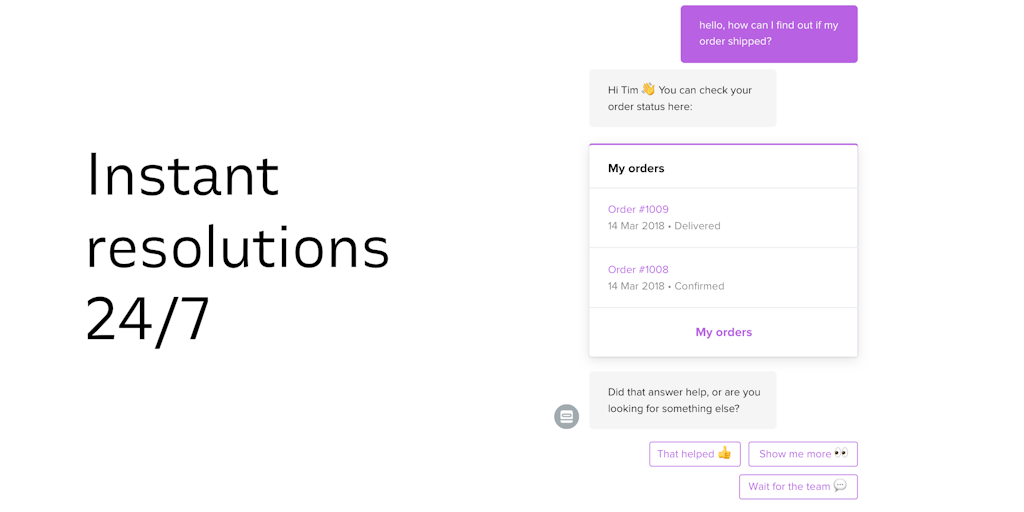
Task: Click the purple My orders link at card bottom
Action: coord(724,332)
